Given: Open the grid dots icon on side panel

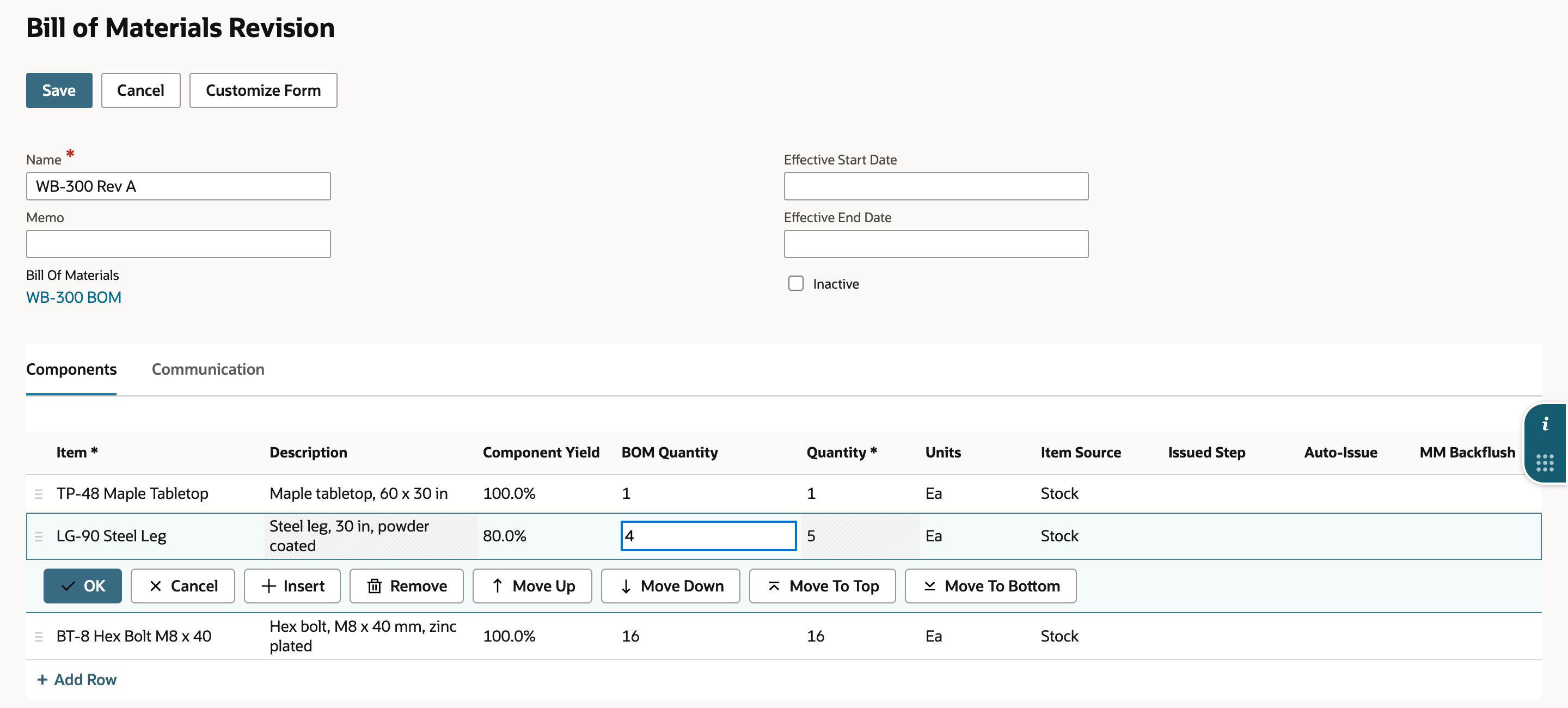Looking at the screenshot, I should (1545, 463).
